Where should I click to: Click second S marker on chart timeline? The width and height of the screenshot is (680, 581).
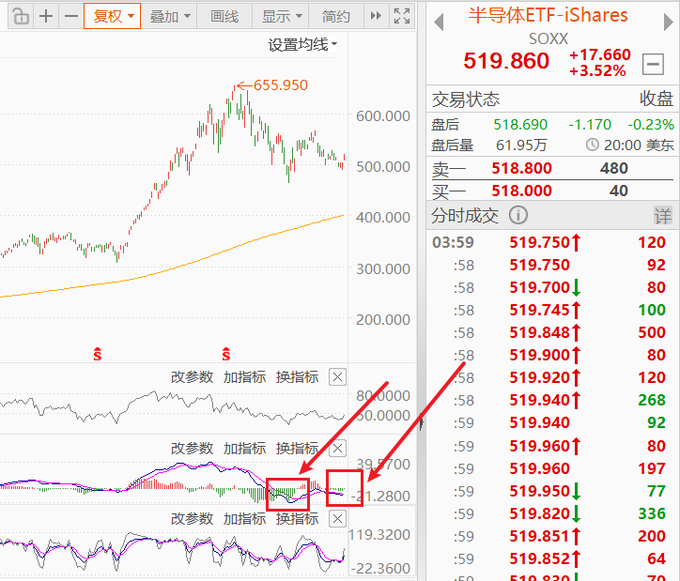coord(226,354)
